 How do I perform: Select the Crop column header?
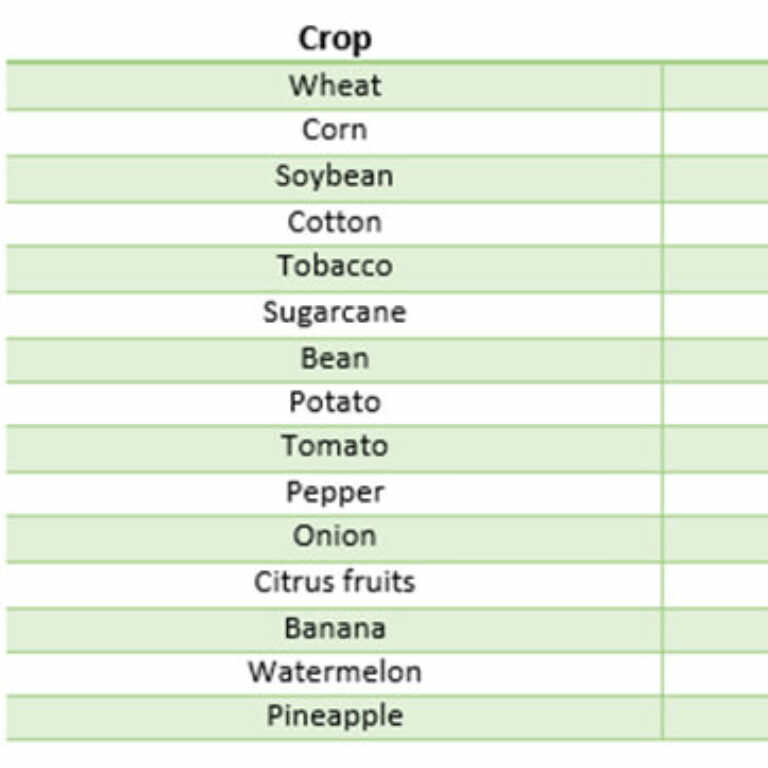tap(335, 39)
